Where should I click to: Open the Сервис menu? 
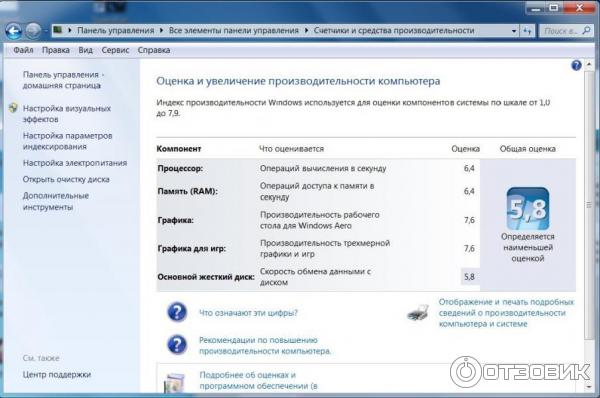coord(115,50)
